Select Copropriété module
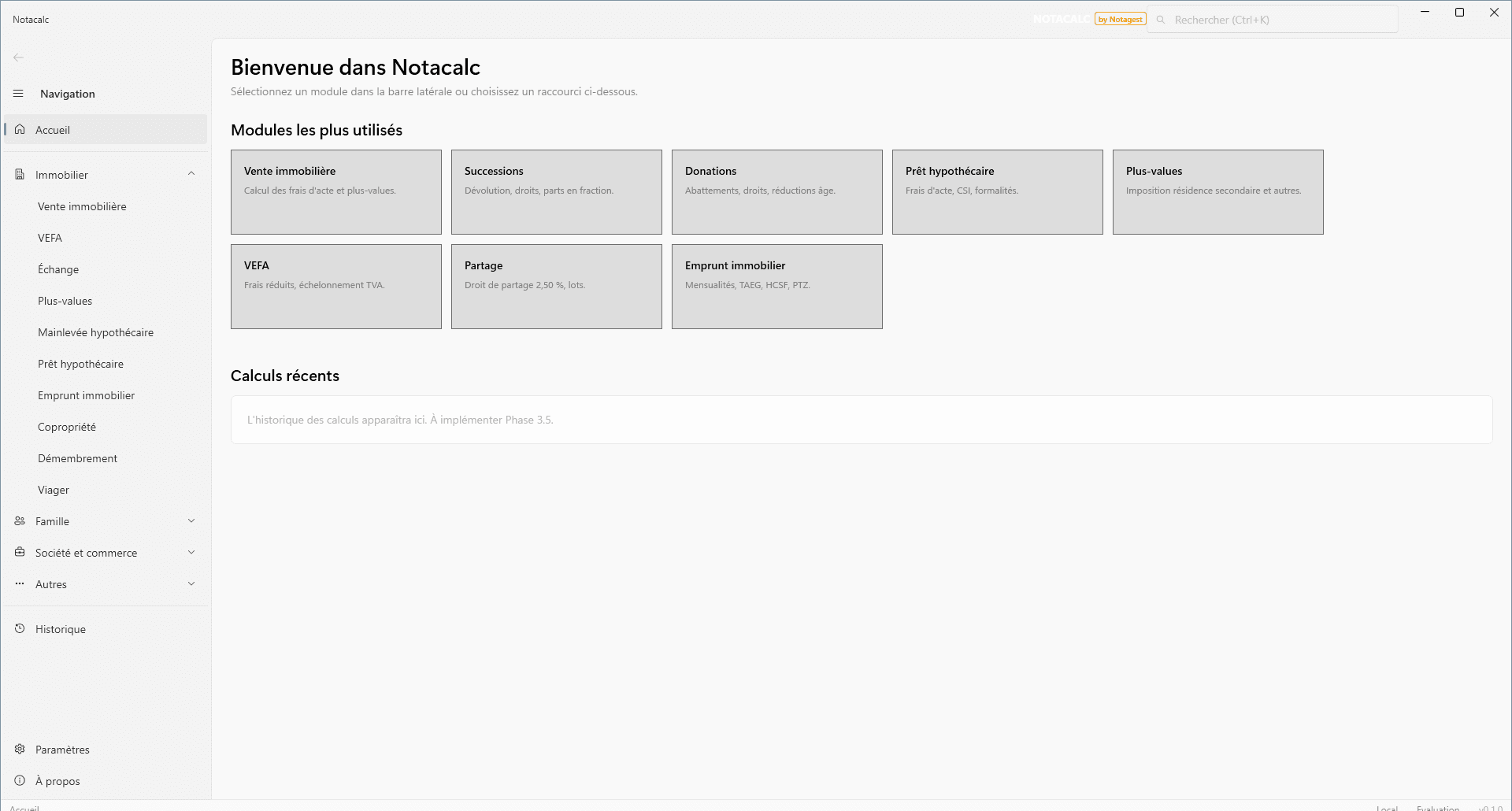Screen dimensions: 1512x811 [x=106, y=427]
